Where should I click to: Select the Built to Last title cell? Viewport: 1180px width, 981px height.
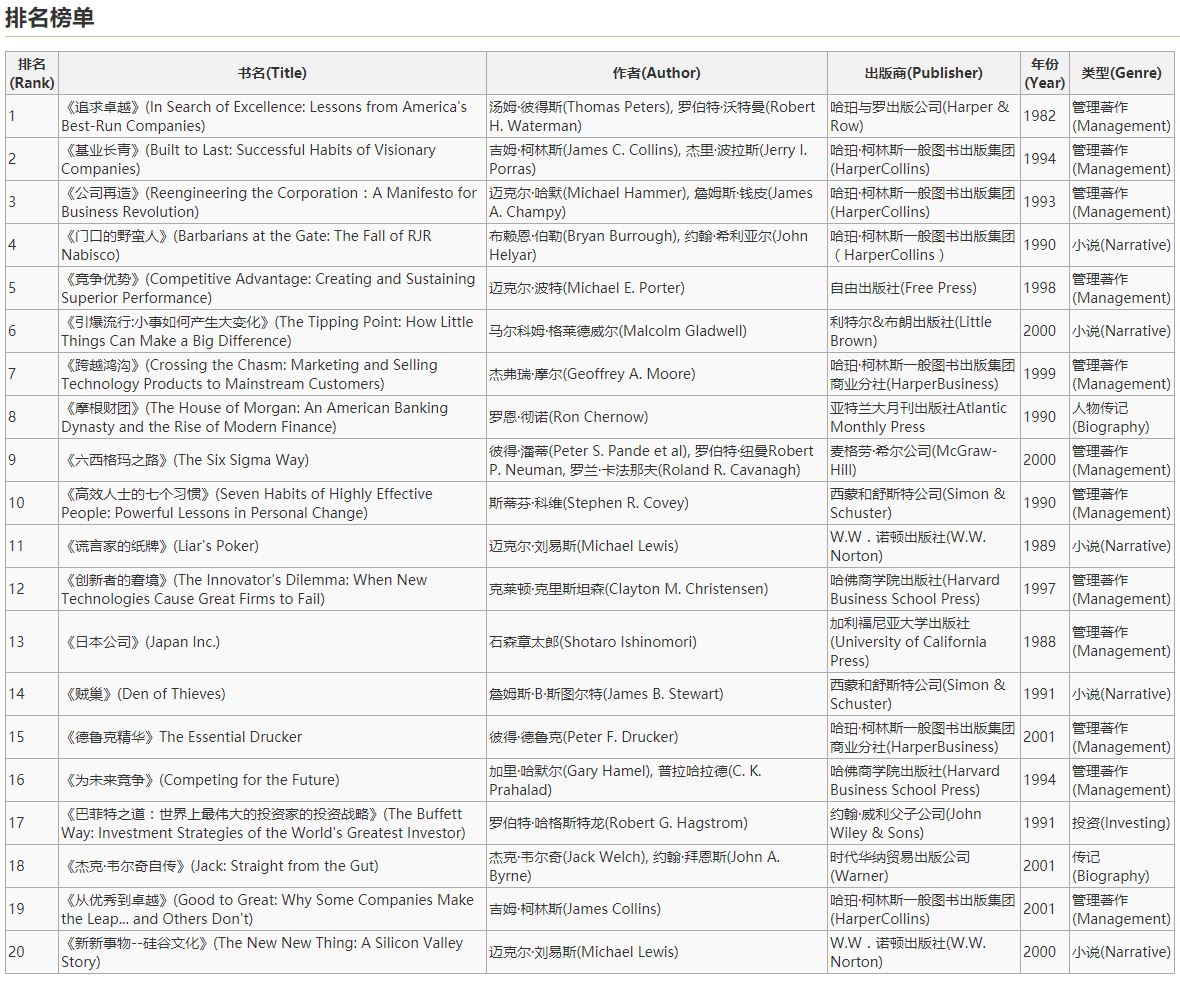point(272,159)
